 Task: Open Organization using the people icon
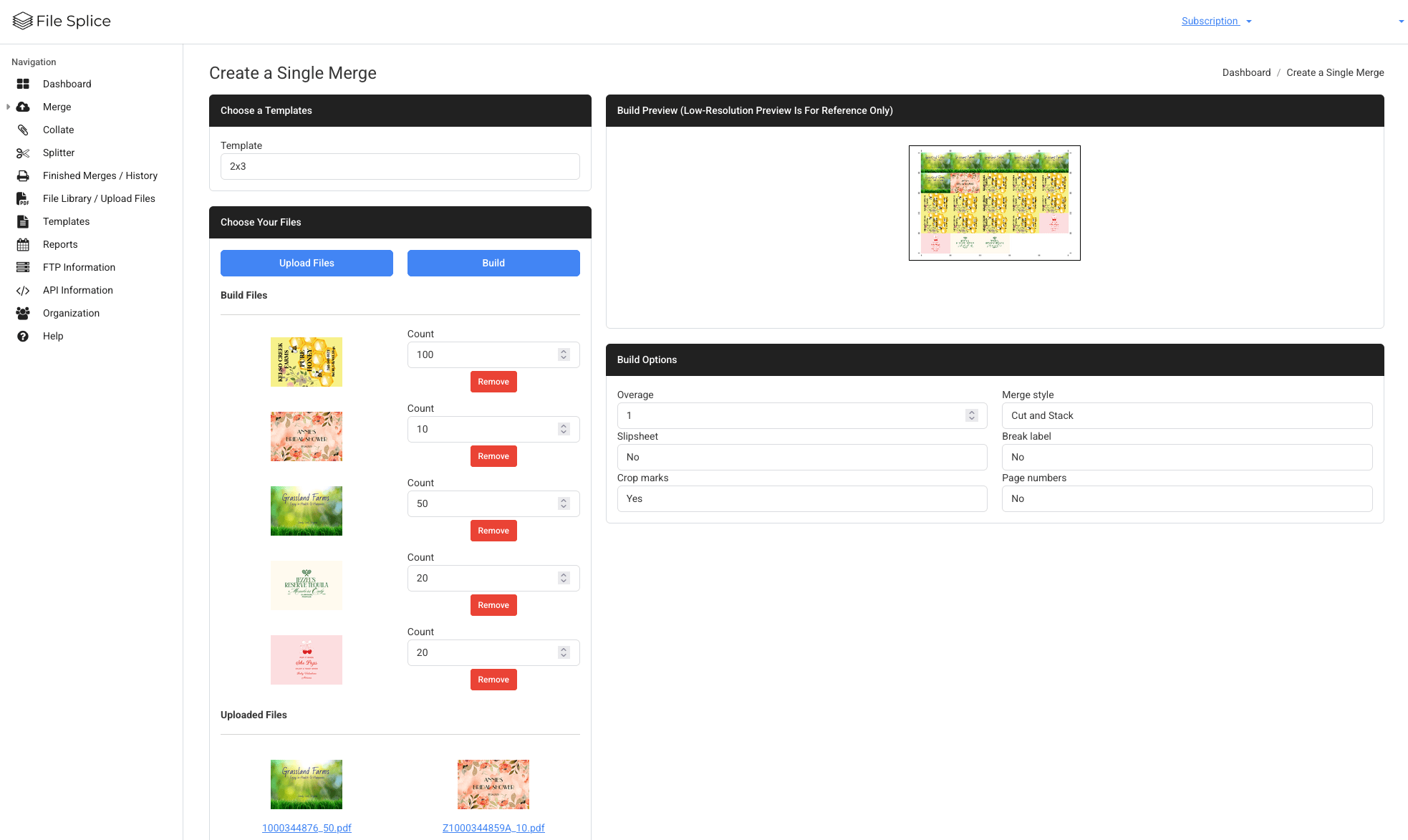tap(23, 313)
